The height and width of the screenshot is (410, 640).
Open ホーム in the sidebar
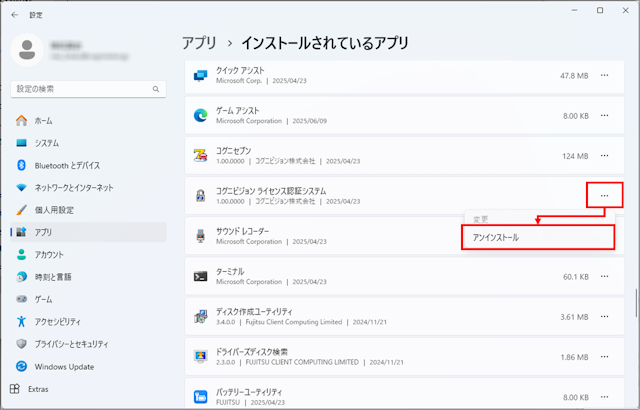pyautogui.click(x=88, y=121)
